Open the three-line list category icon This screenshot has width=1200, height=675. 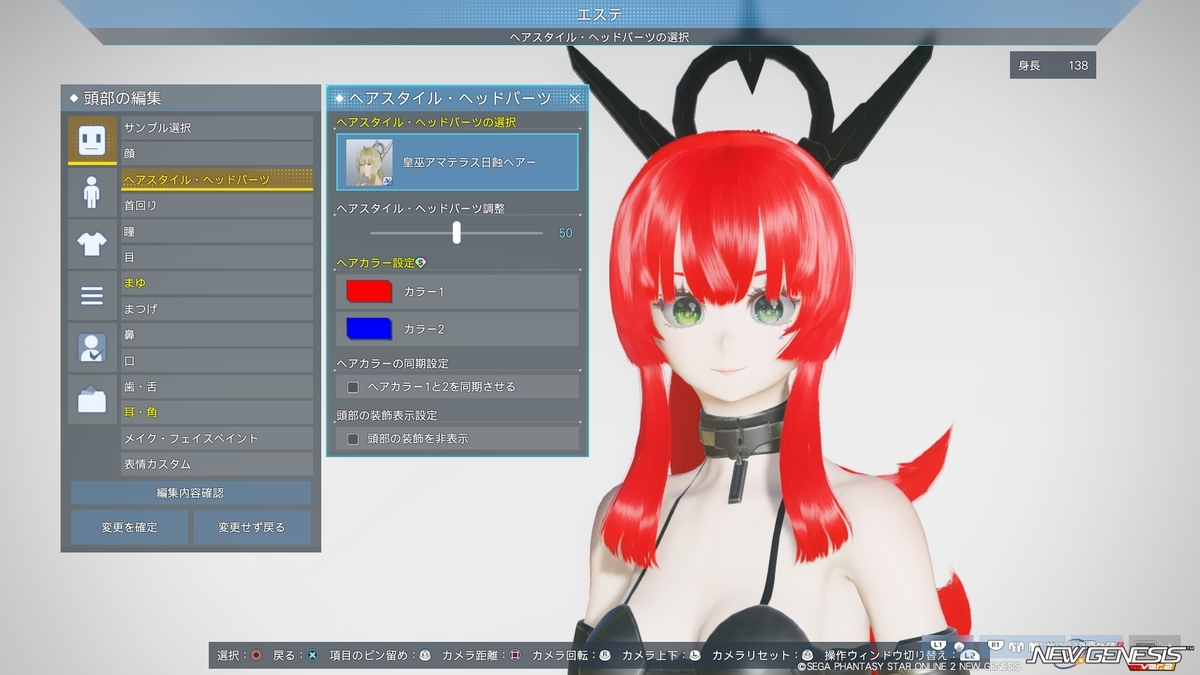coord(92,295)
